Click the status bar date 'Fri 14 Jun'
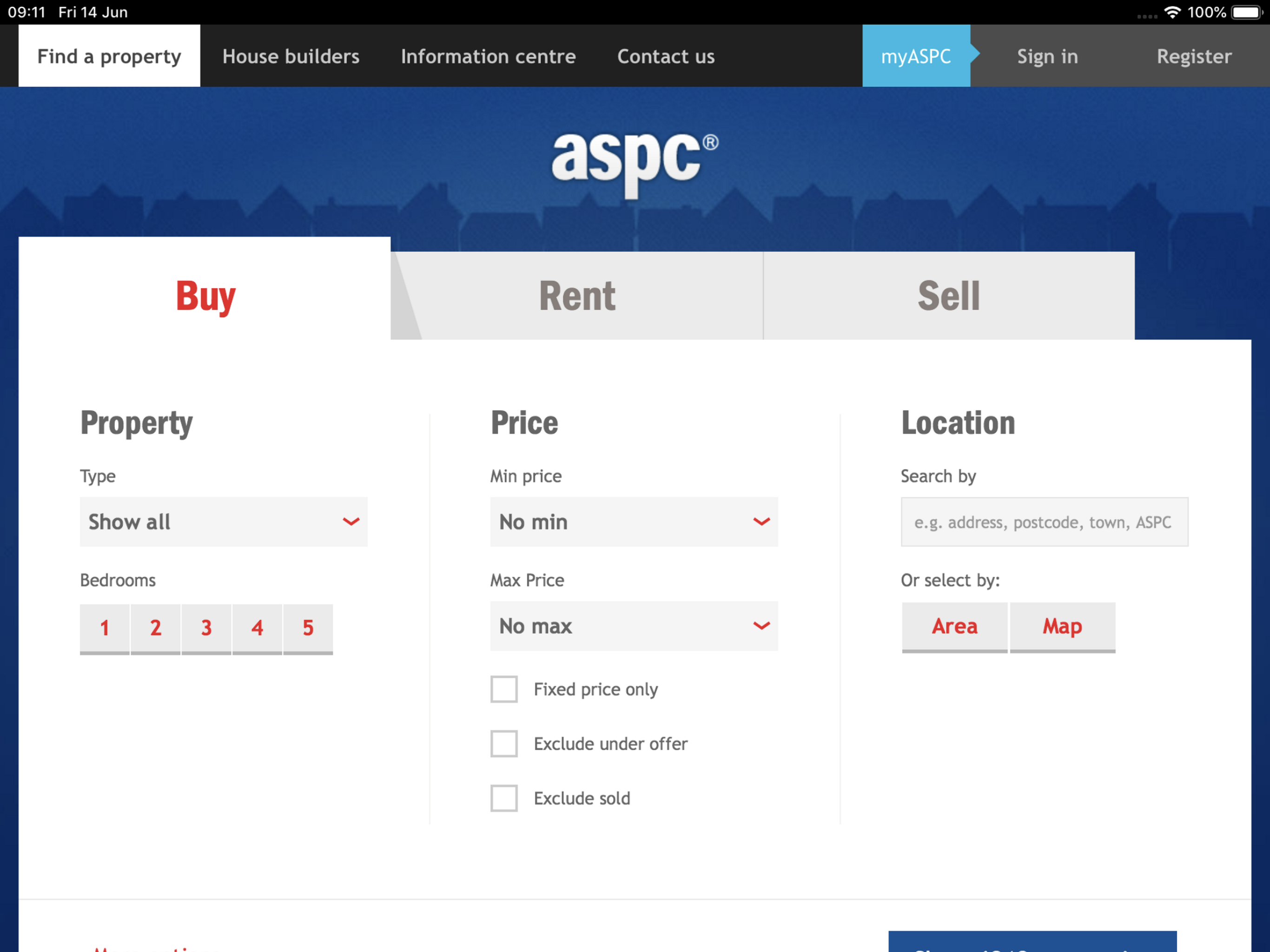The height and width of the screenshot is (952, 1270). click(x=93, y=12)
